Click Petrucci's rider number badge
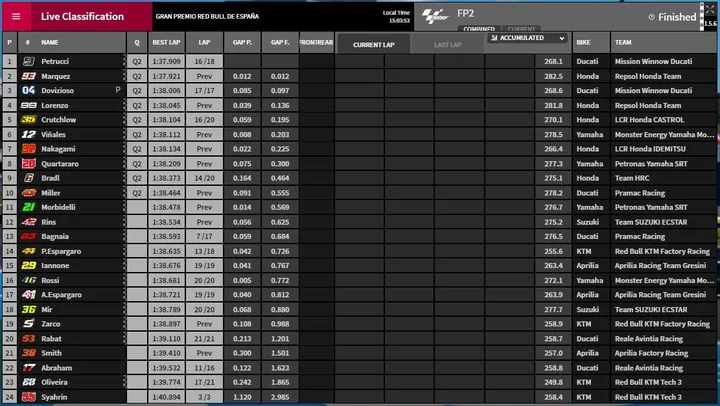 point(28,61)
